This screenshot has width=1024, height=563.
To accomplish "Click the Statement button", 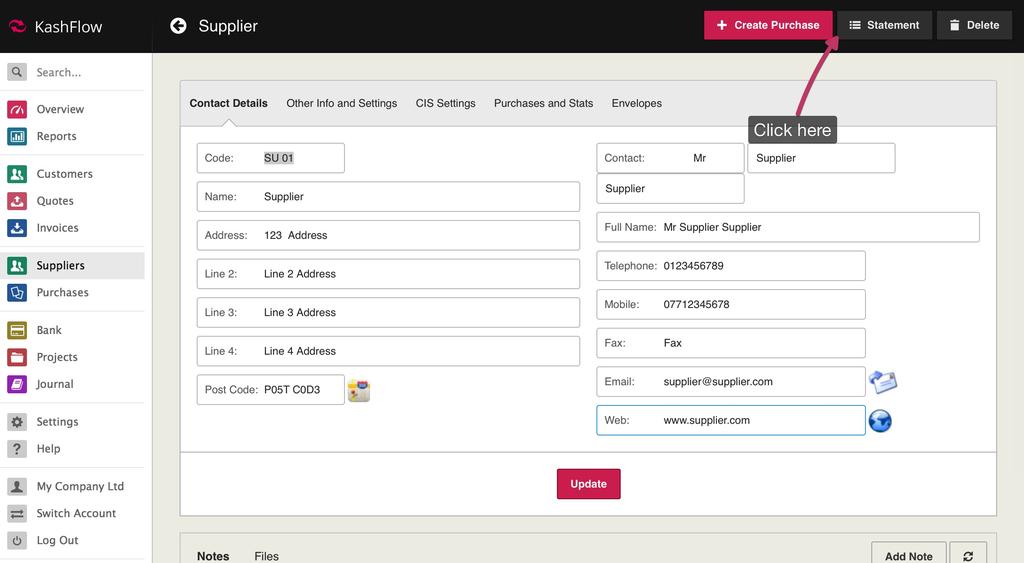I will point(884,25).
